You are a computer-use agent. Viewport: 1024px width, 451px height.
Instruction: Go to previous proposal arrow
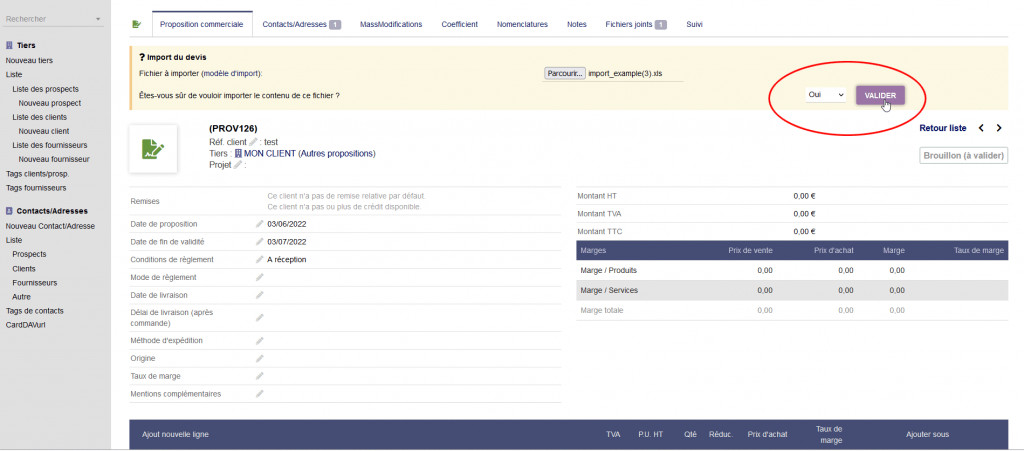[981, 128]
